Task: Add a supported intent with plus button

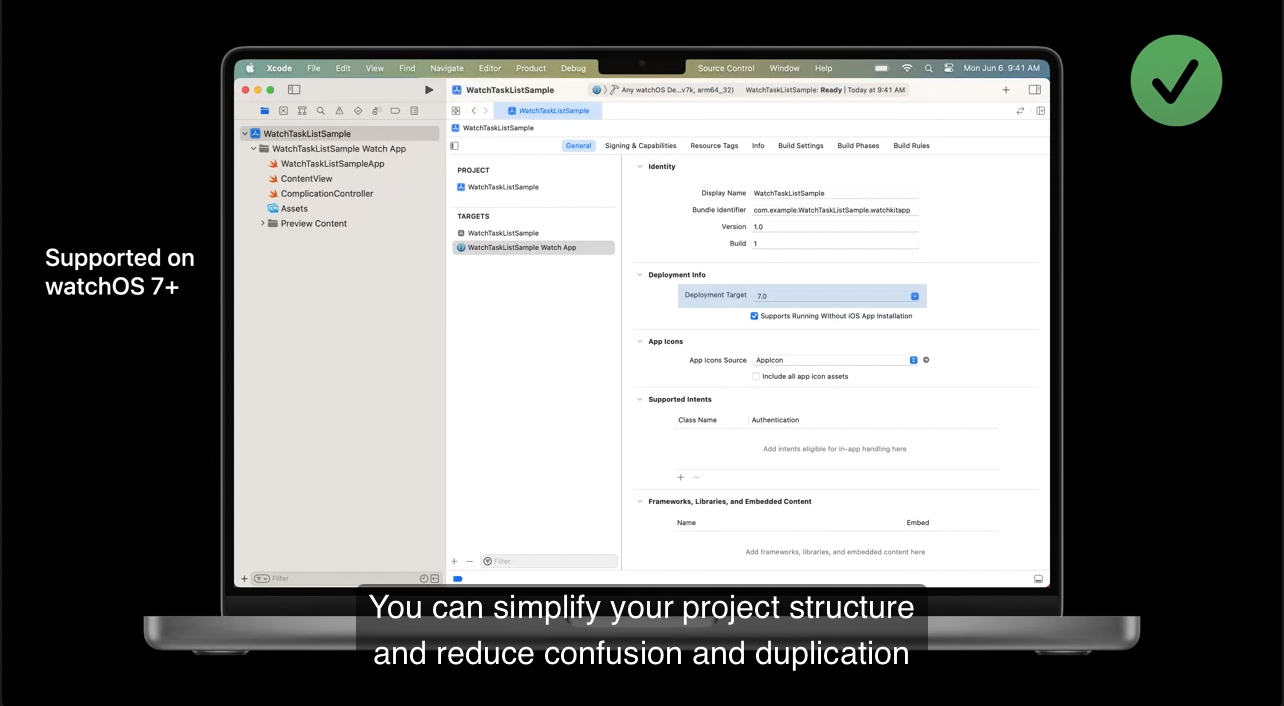Action: (x=681, y=478)
